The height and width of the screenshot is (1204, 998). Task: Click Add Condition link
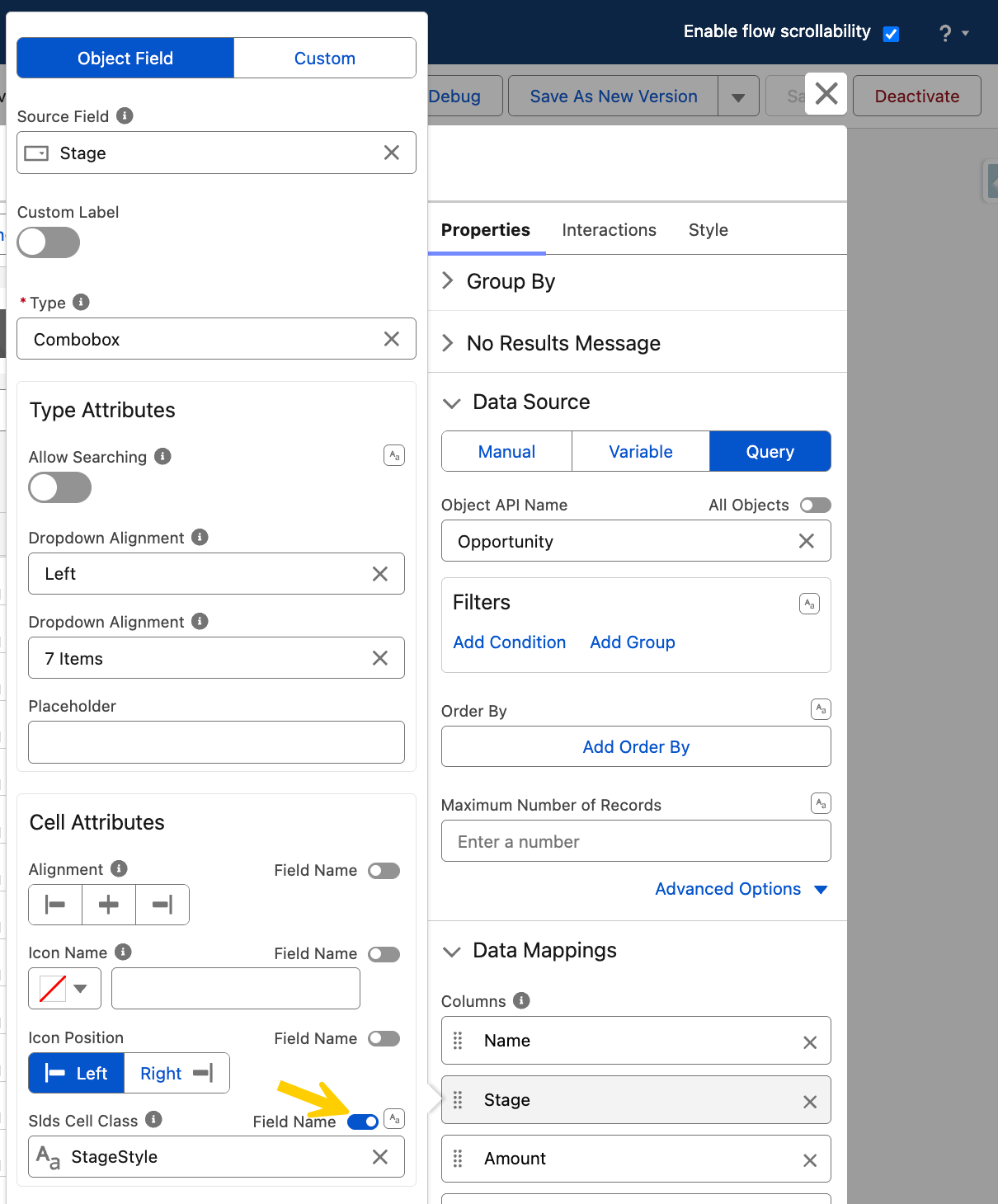point(510,642)
